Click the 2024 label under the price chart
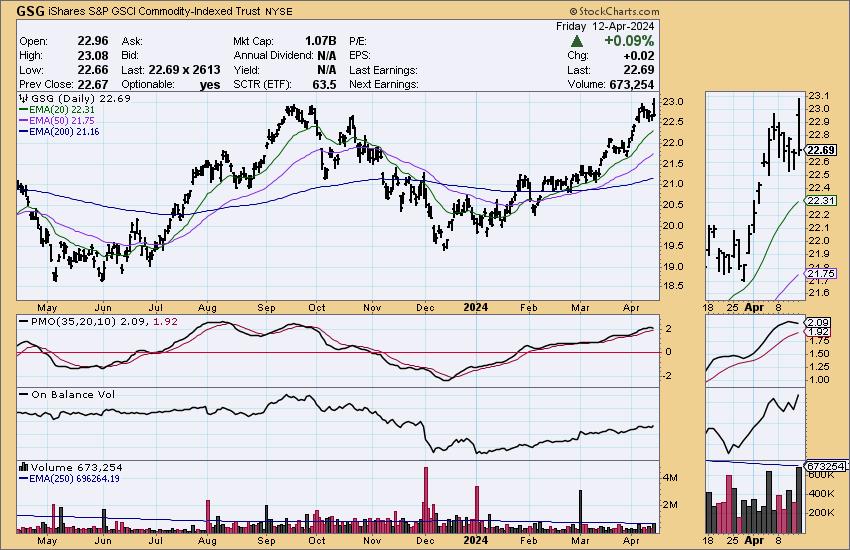Viewport: 850px width, 550px height. tap(475, 307)
